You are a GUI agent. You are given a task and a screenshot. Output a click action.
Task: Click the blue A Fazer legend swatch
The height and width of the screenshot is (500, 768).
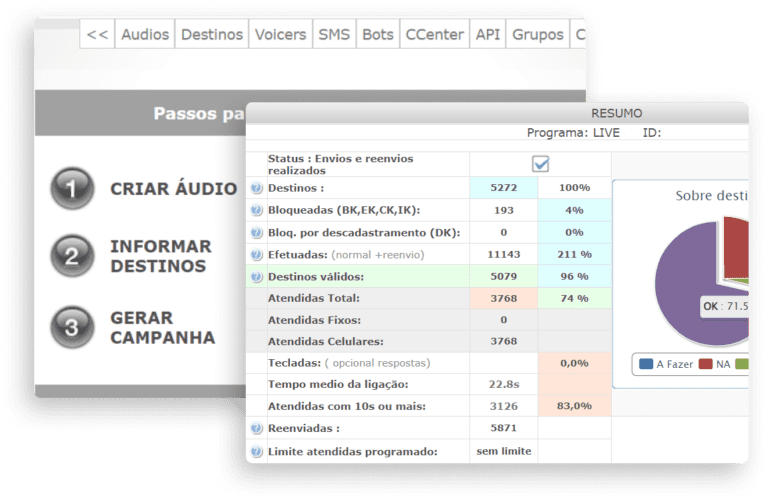646,365
